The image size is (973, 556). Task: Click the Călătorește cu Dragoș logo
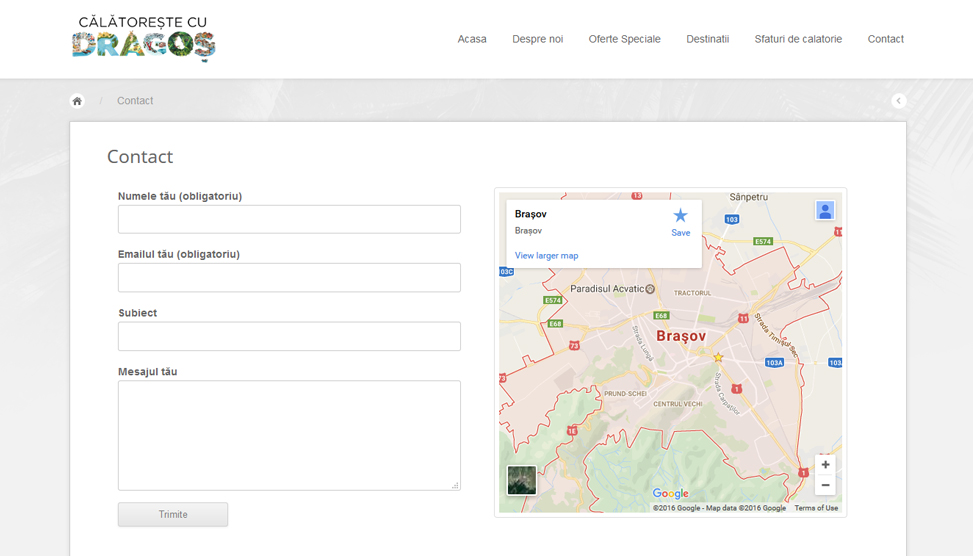[x=143, y=38]
